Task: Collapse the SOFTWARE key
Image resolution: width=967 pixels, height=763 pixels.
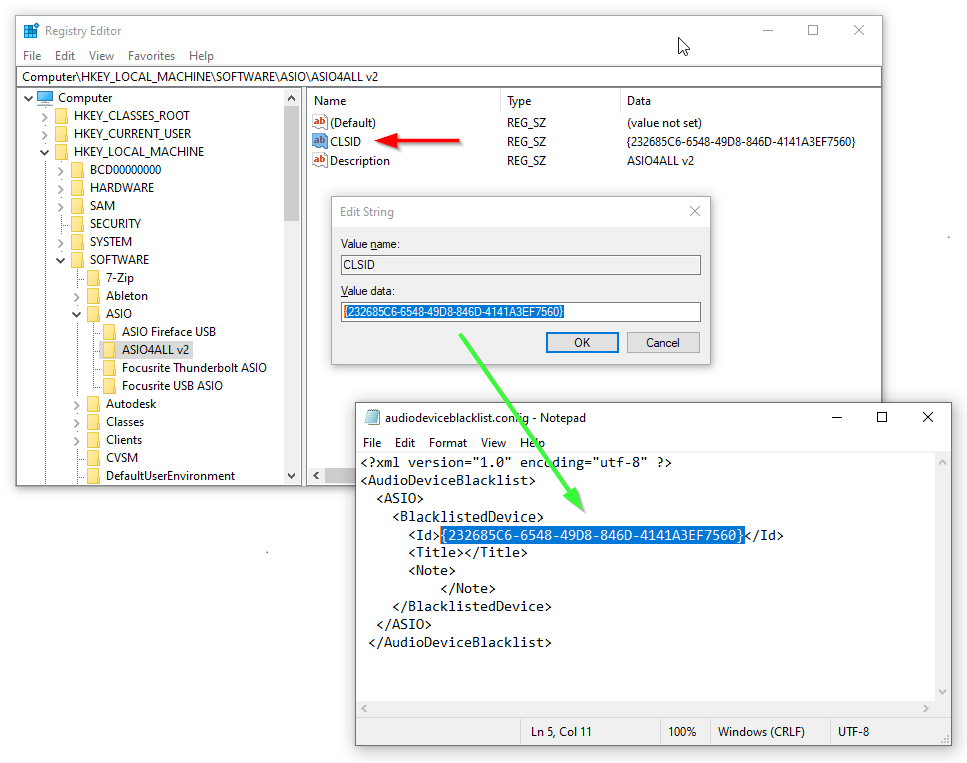Action: pyautogui.click(x=60, y=260)
